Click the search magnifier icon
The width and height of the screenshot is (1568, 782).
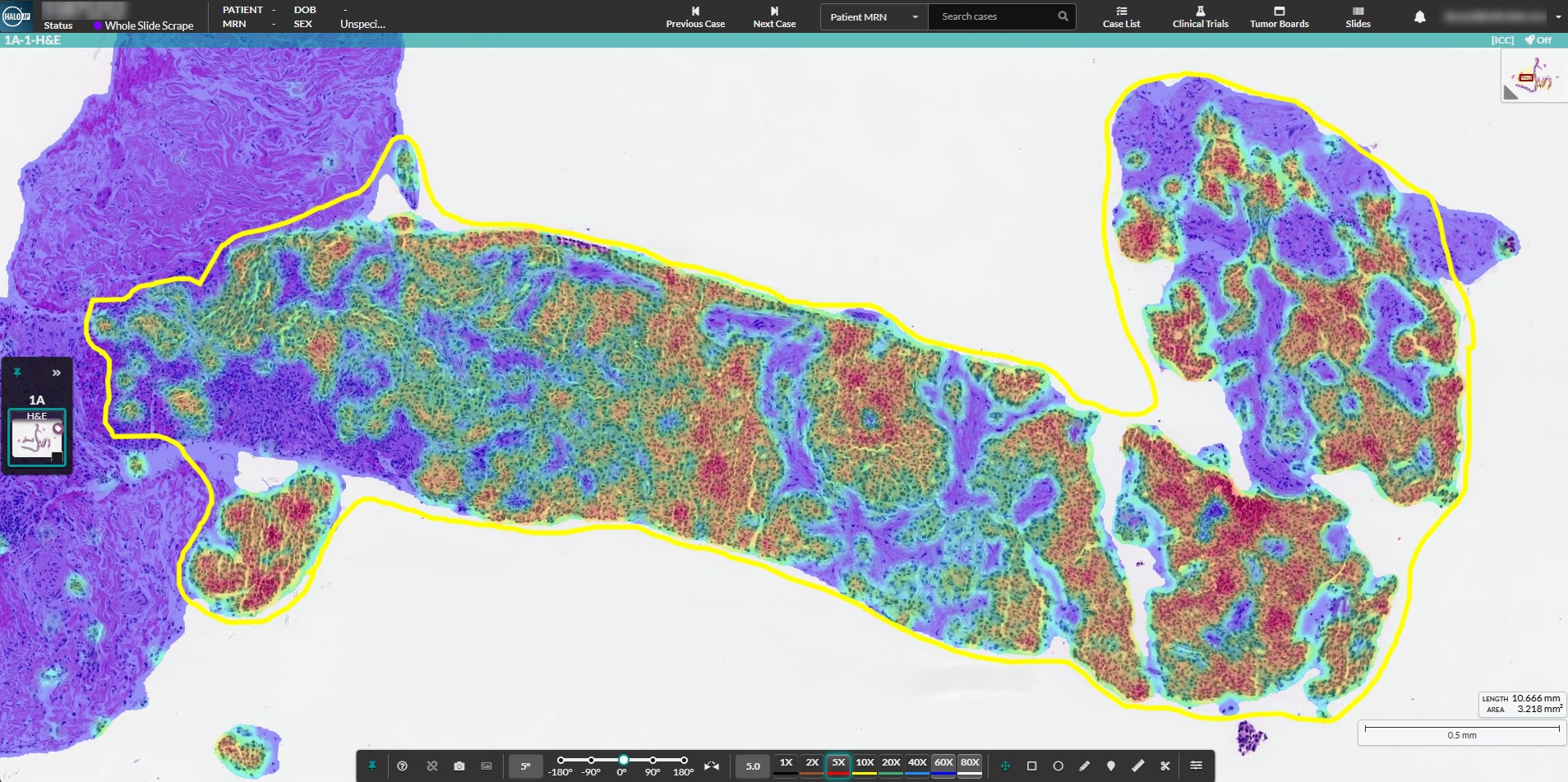[1063, 16]
